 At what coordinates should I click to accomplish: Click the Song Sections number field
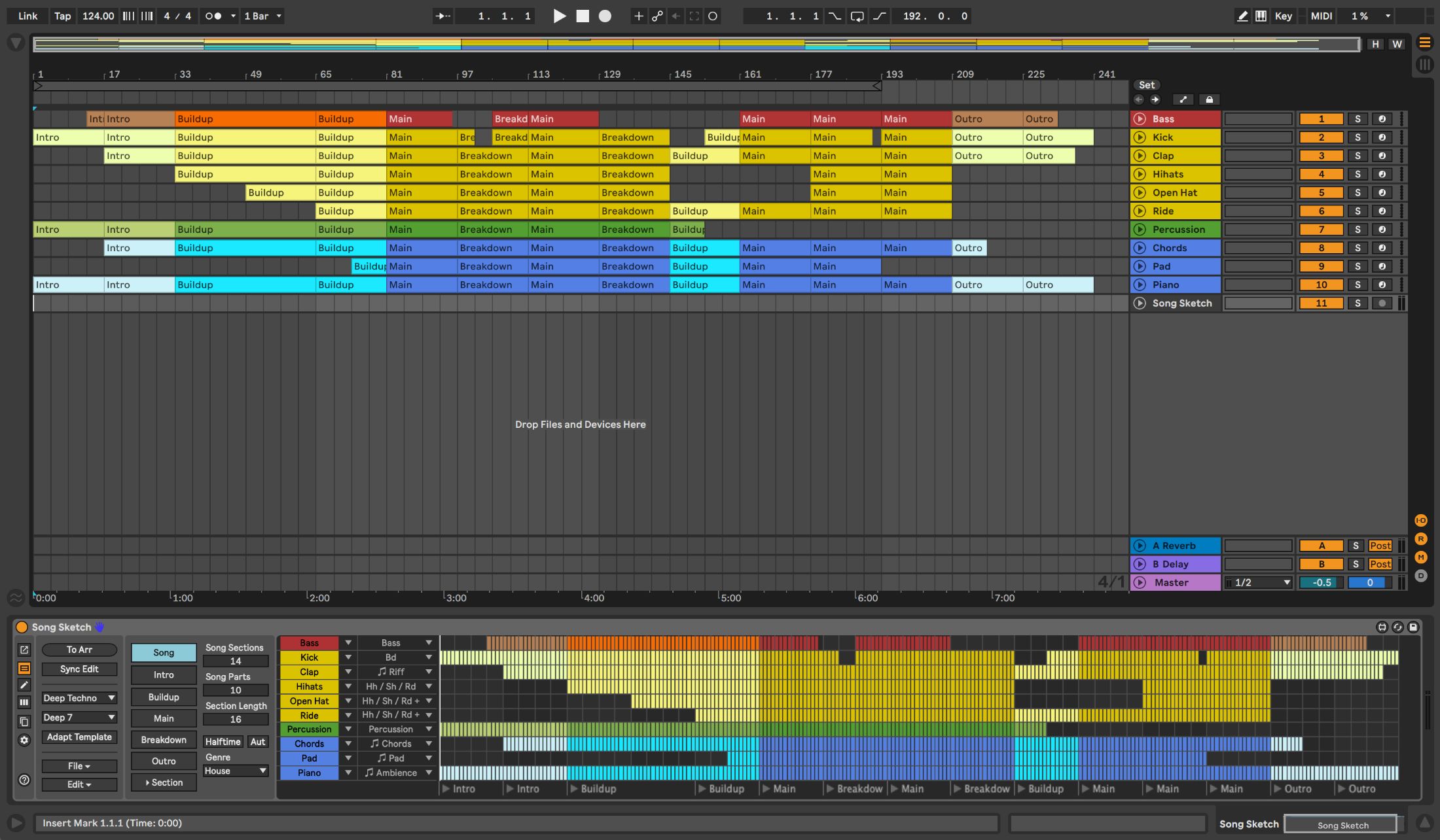236,661
